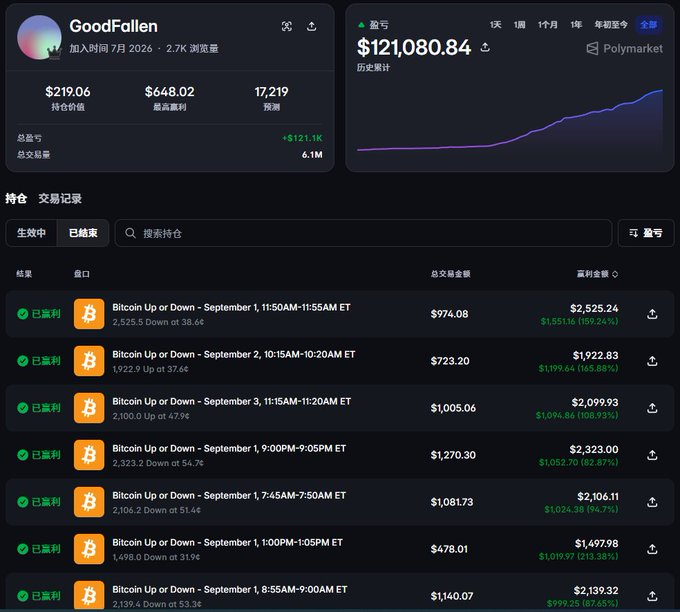Click the $1,270.30 total traded amount
The image size is (680, 612).
tap(453, 455)
